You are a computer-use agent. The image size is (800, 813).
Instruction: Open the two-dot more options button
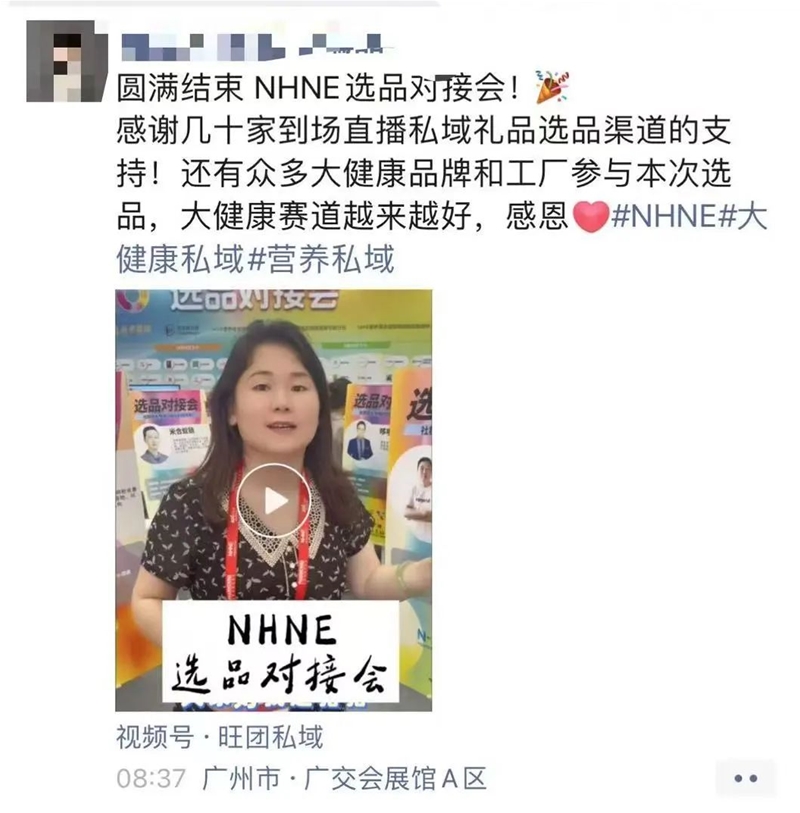tap(746, 778)
